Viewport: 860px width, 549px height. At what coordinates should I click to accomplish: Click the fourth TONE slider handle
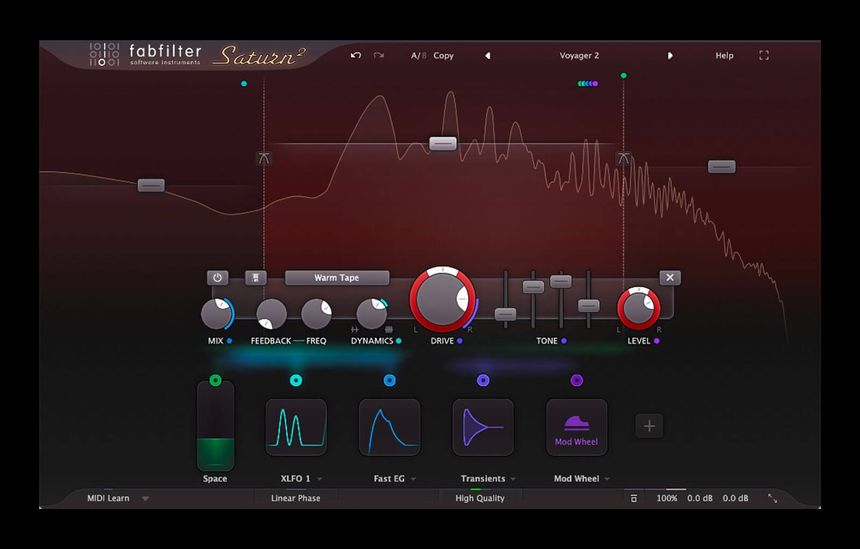pos(589,305)
